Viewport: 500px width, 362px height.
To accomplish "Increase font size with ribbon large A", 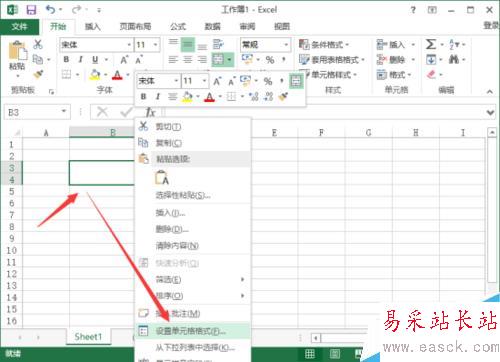I will [124, 60].
